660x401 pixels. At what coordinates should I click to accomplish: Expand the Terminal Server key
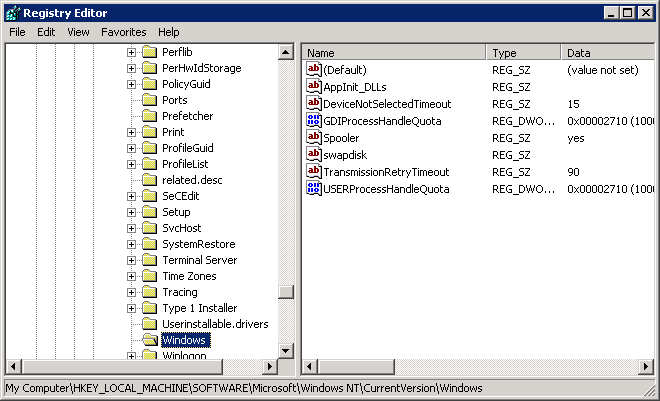(131, 260)
